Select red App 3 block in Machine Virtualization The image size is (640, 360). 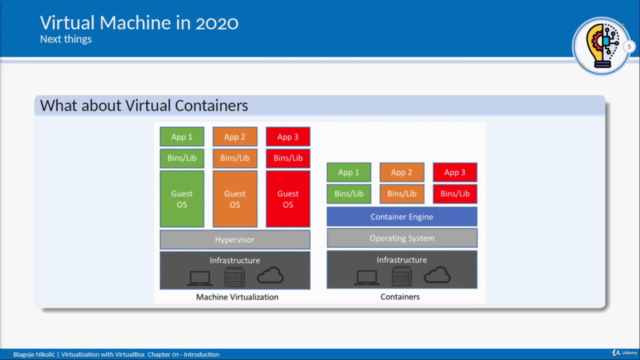click(288, 137)
